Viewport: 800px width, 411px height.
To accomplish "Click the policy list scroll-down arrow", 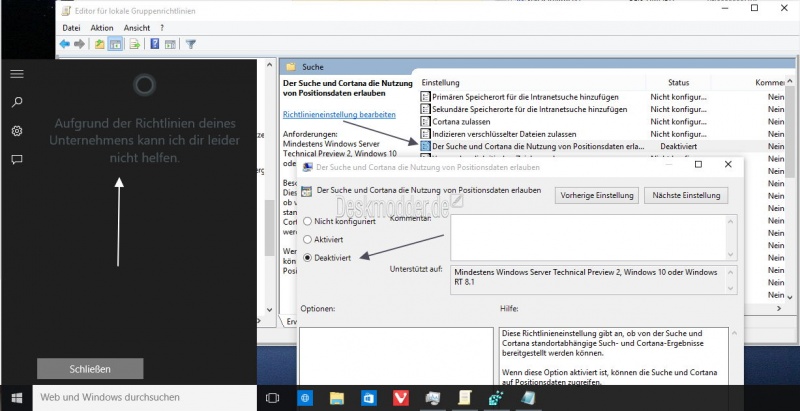I will coord(790,296).
